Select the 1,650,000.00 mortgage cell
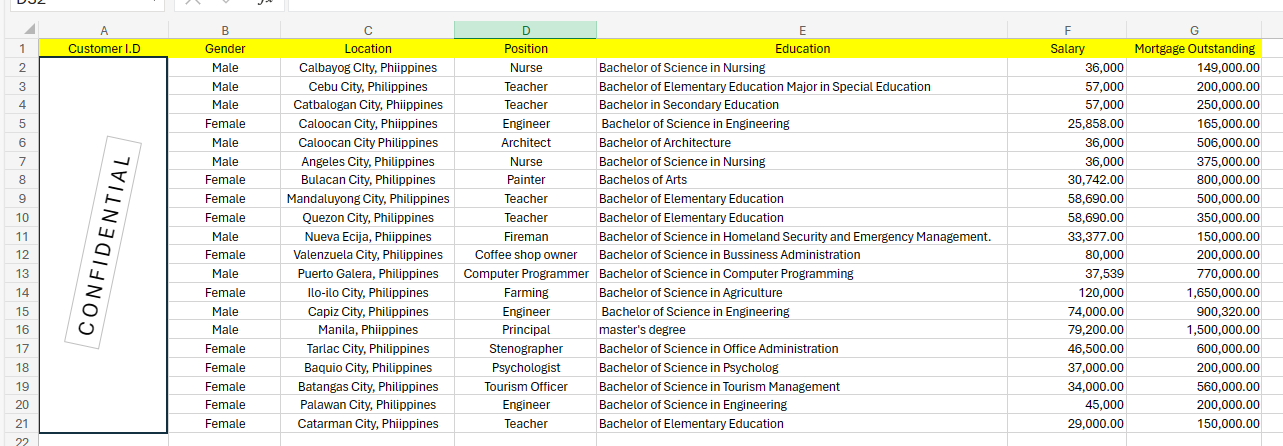The width and height of the screenshot is (1283, 446). point(1194,293)
